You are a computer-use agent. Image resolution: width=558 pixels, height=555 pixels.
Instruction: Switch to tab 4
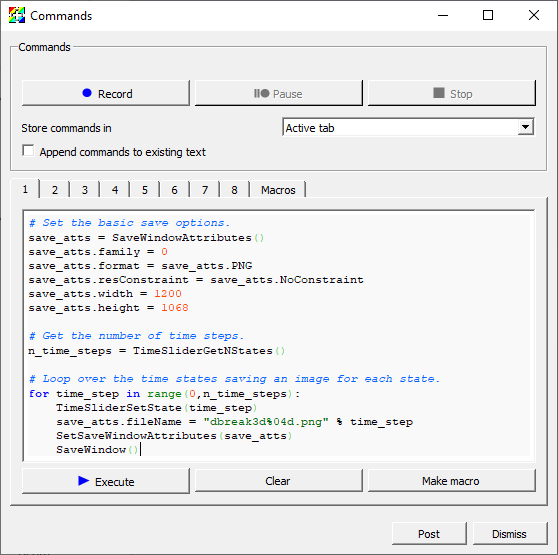pos(115,190)
